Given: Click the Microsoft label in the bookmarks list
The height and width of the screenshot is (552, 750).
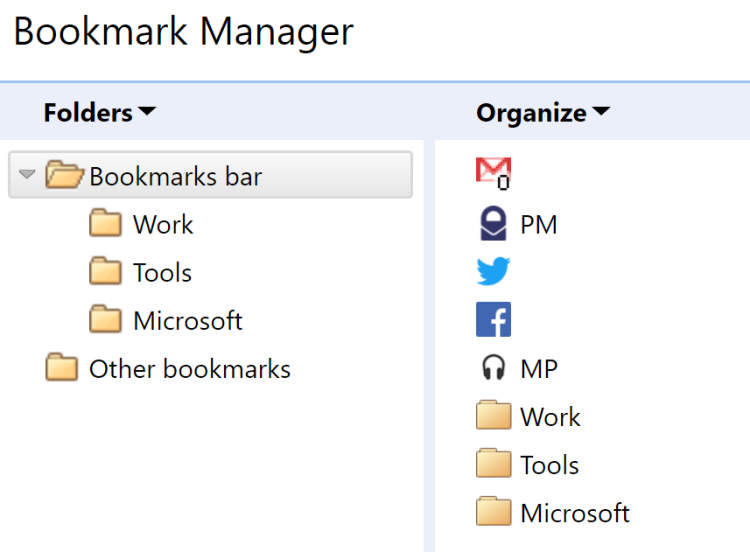Looking at the screenshot, I should (x=575, y=513).
